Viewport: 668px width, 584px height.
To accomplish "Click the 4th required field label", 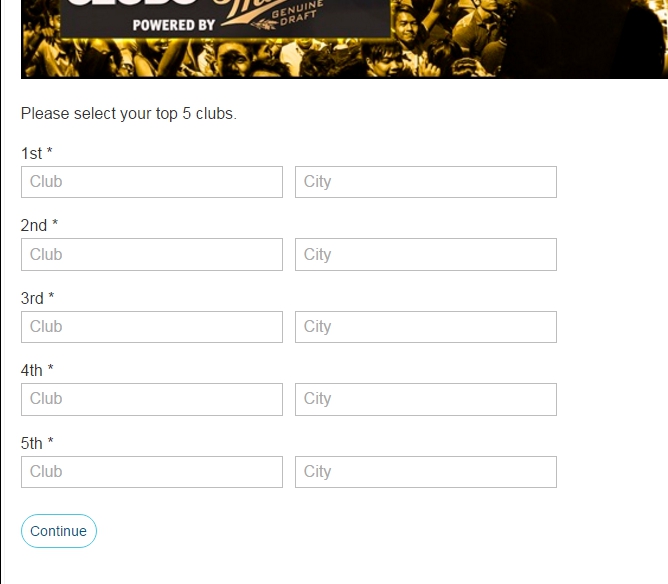I will click(x=37, y=370).
